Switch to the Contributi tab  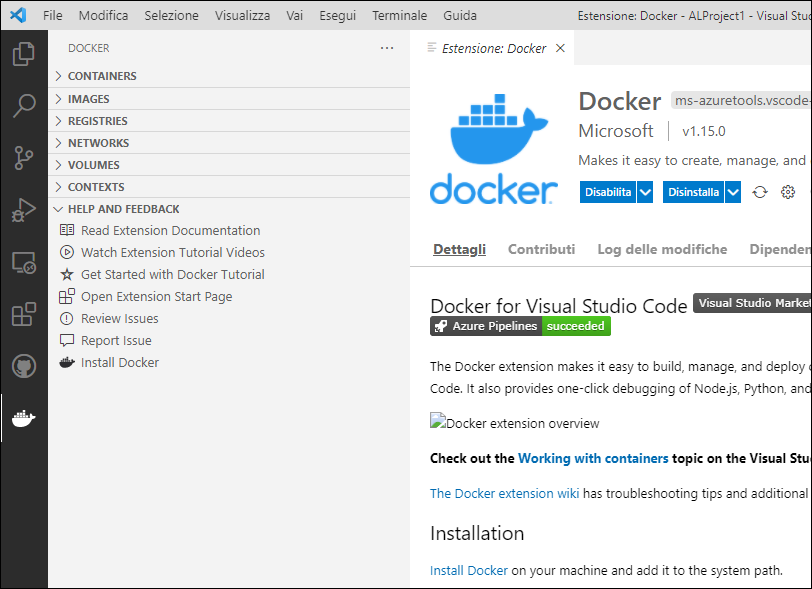click(x=541, y=249)
